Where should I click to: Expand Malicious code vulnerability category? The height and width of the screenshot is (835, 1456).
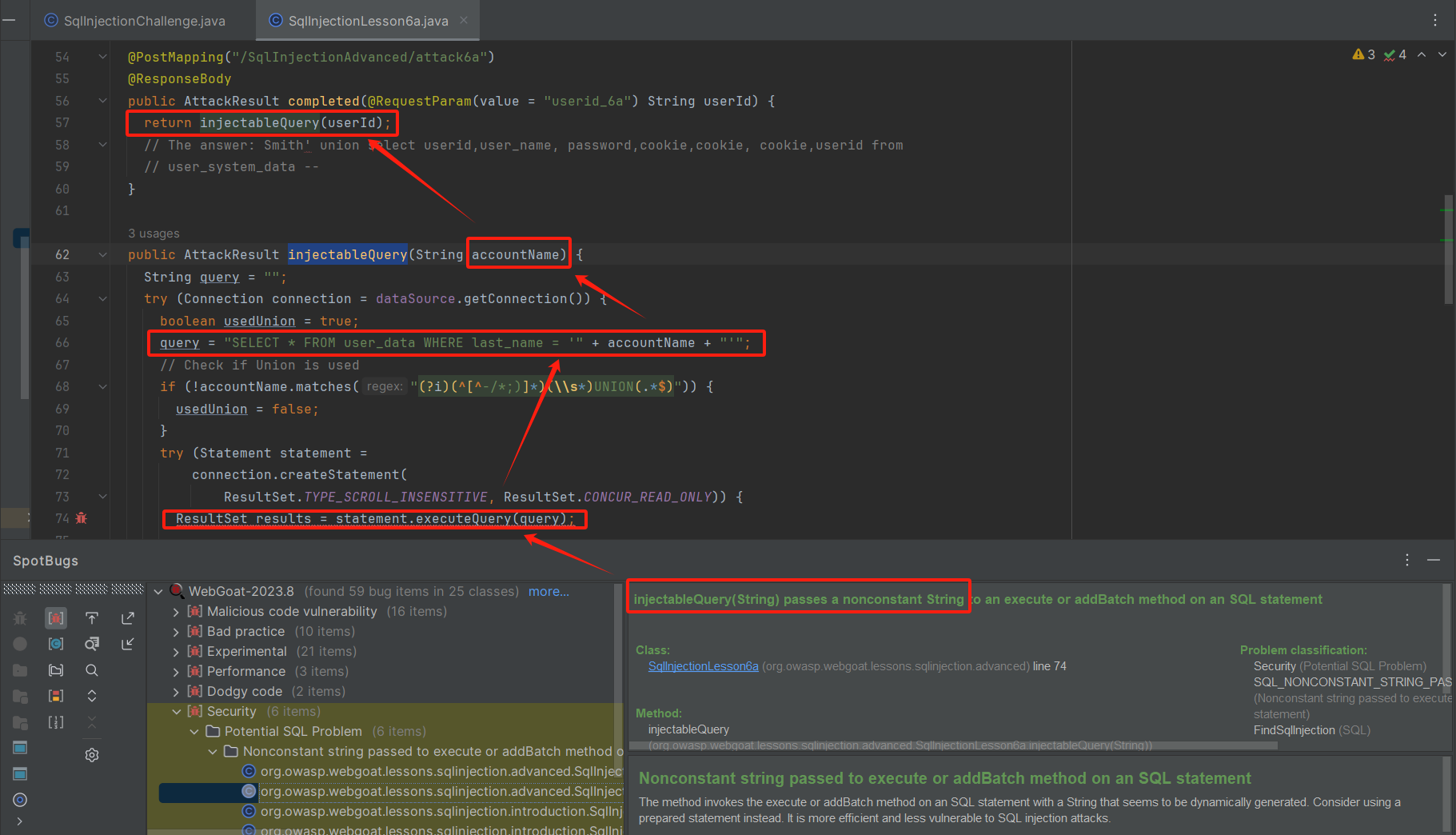point(176,611)
